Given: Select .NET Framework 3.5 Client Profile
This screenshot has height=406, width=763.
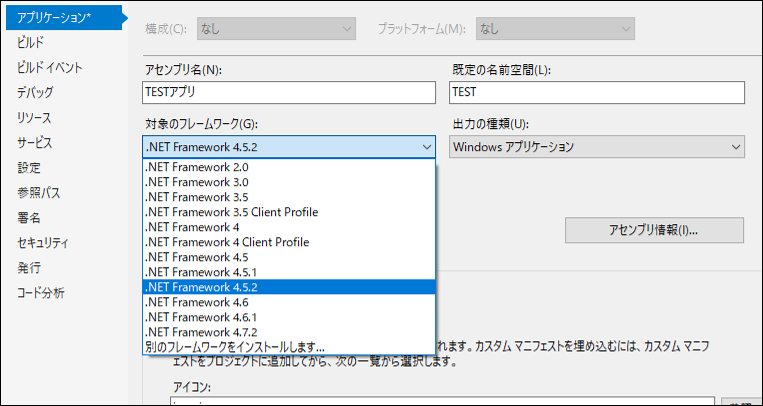Looking at the screenshot, I should 289,212.
